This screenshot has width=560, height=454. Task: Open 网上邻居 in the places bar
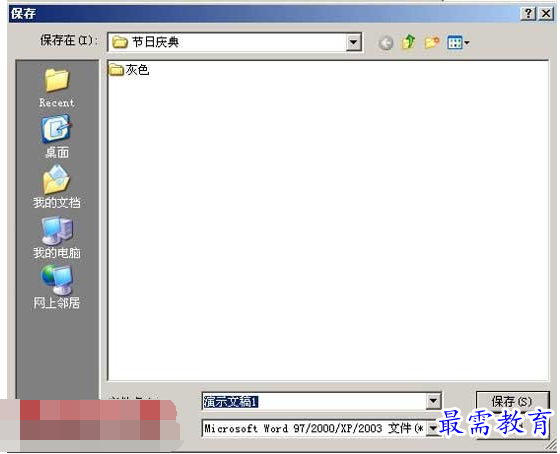(57, 287)
